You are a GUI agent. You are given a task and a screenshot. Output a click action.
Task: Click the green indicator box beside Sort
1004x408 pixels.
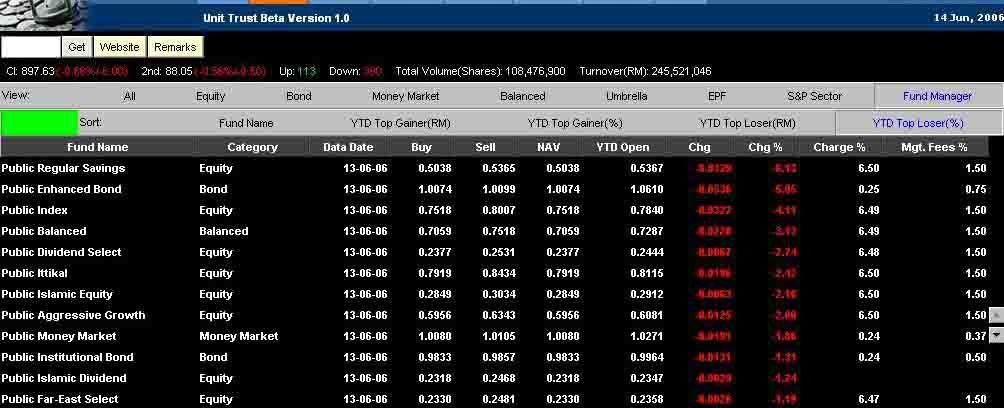38,123
